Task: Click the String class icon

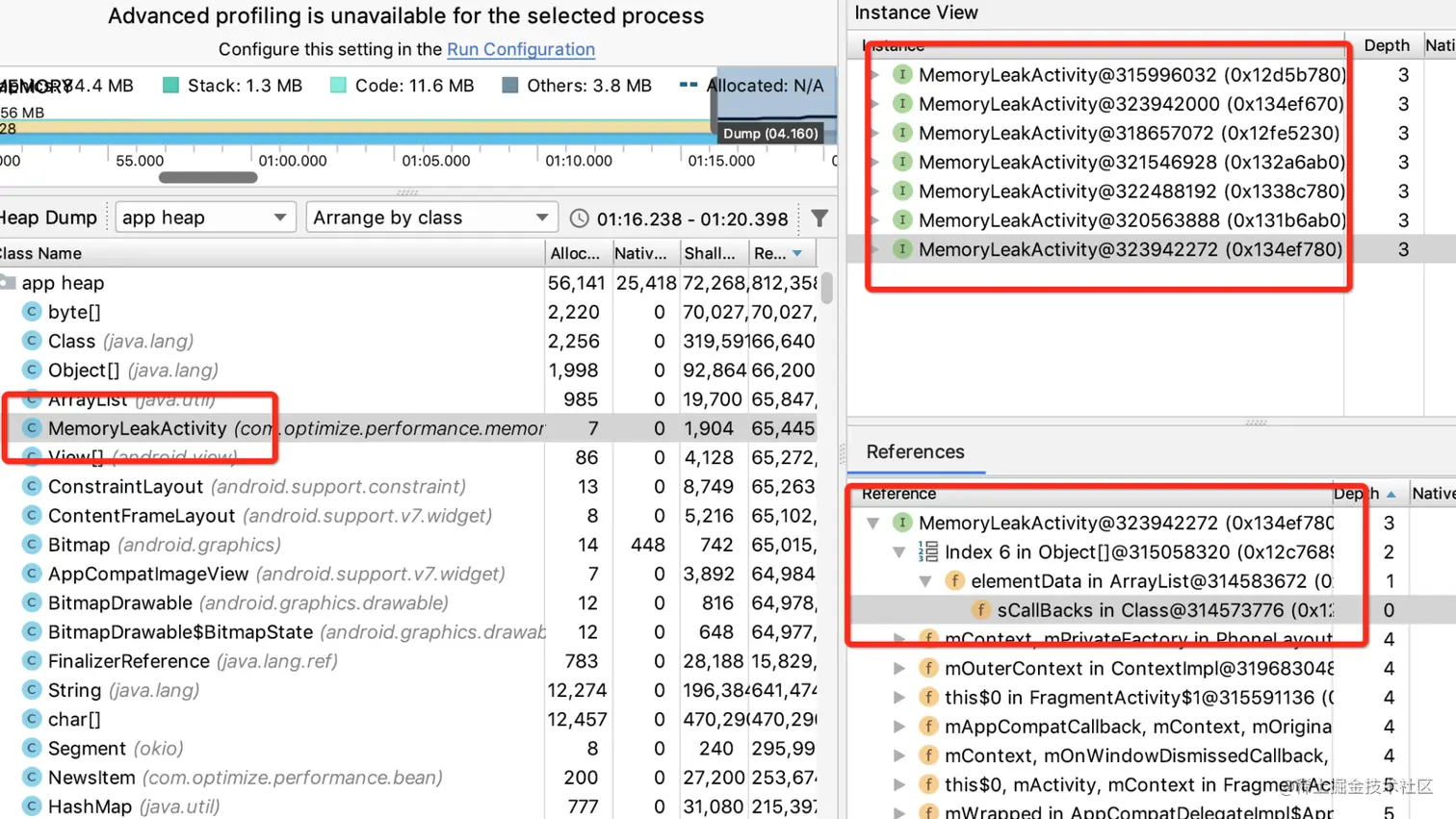Action: click(32, 690)
